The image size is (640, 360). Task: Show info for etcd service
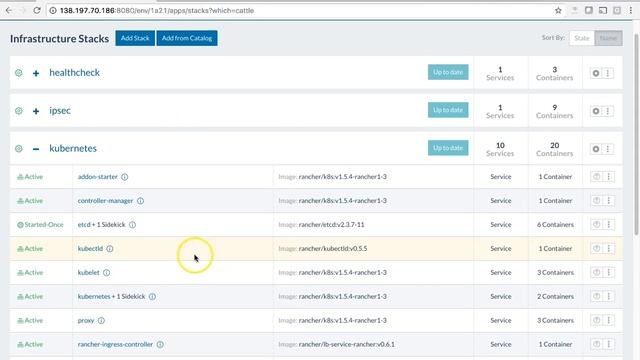133,225
